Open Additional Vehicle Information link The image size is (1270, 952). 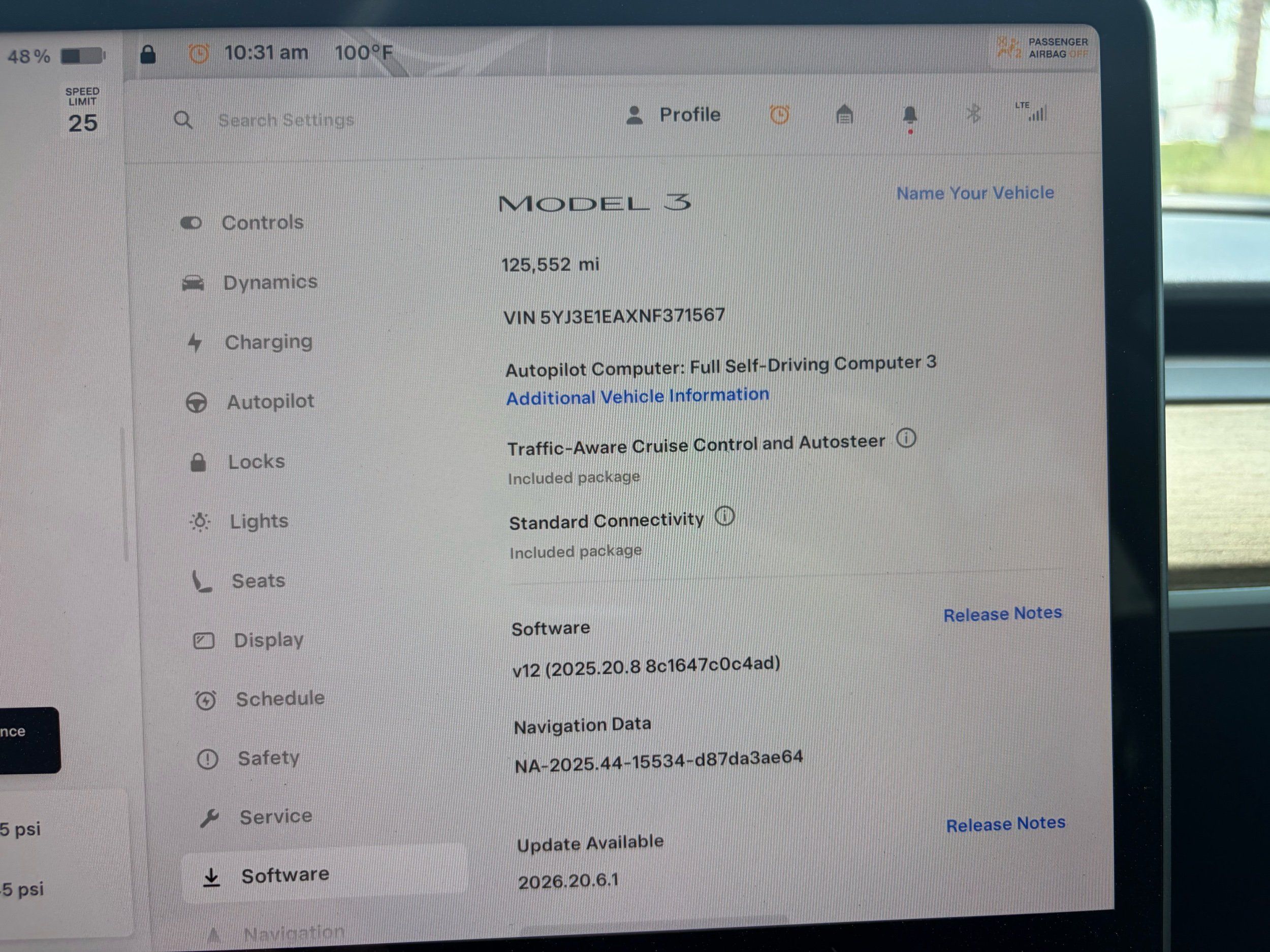638,396
